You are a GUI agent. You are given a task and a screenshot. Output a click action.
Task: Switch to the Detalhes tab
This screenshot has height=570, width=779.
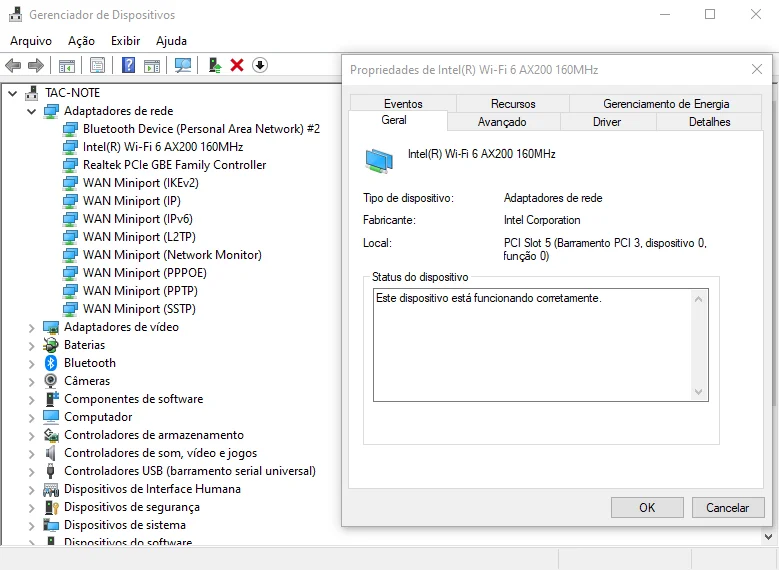[709, 122]
